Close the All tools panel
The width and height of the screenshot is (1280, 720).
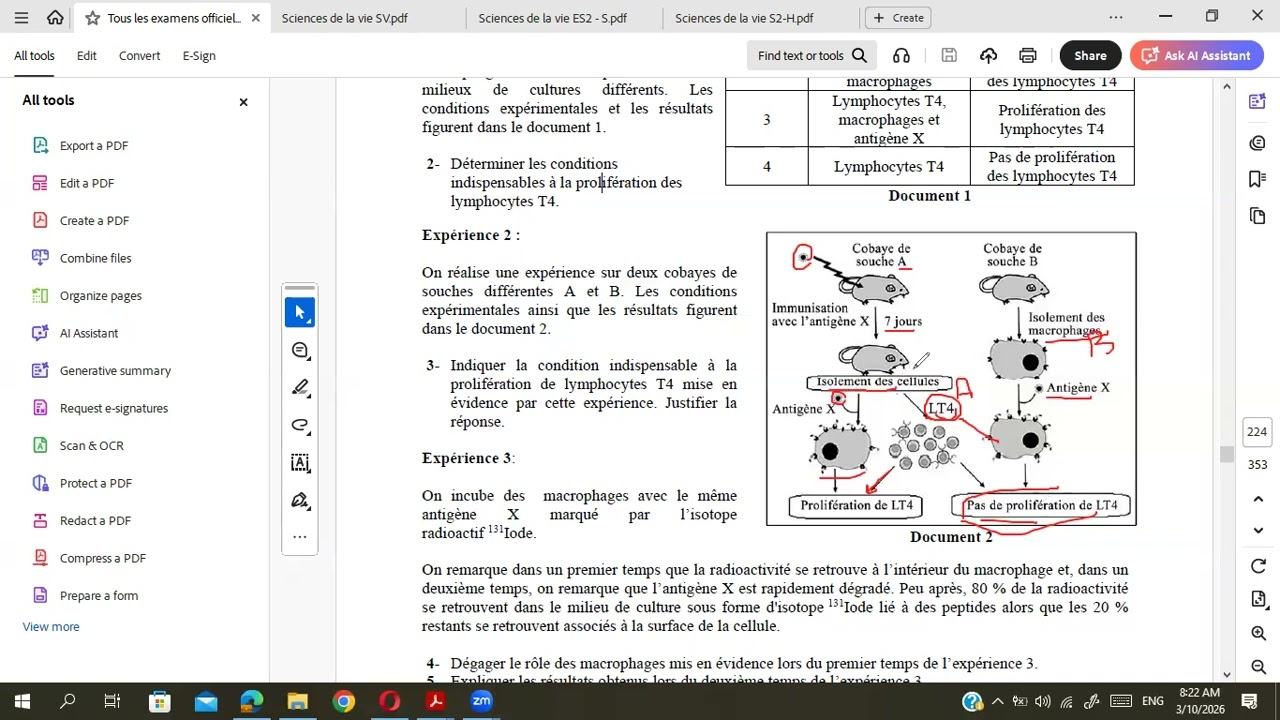pos(243,102)
